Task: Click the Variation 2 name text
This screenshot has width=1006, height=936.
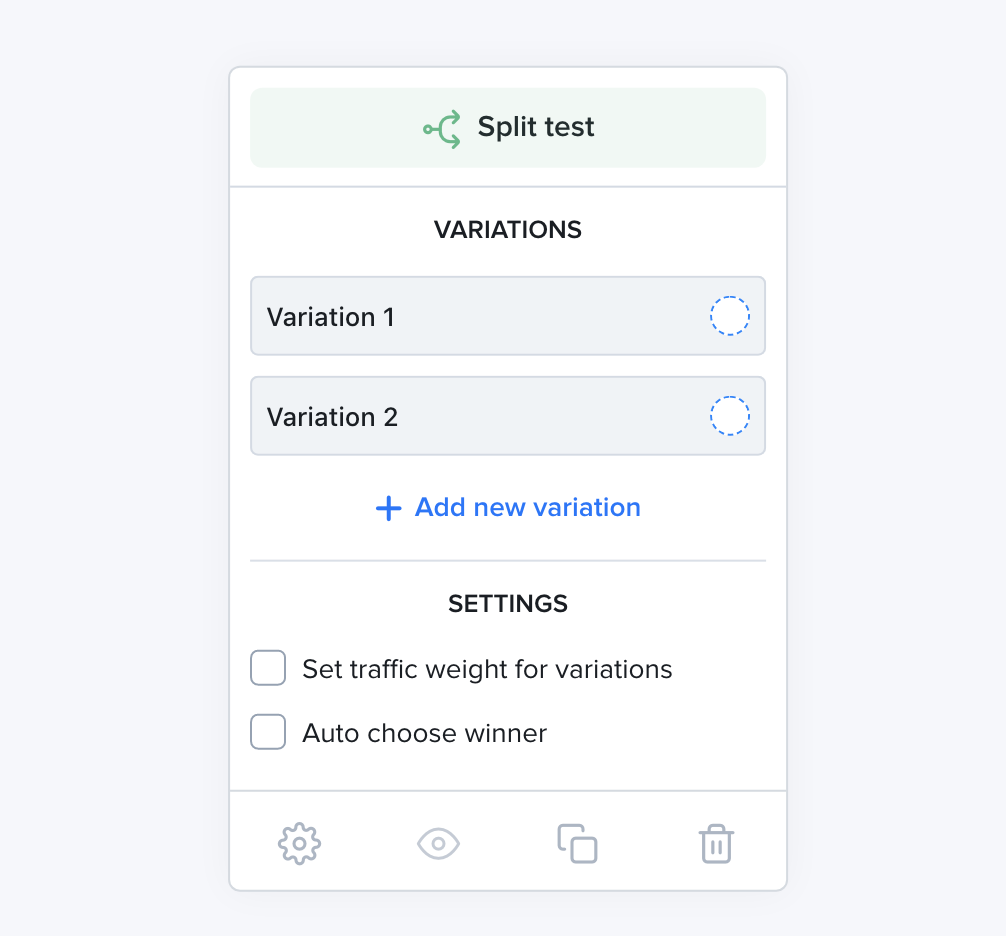Action: click(332, 417)
